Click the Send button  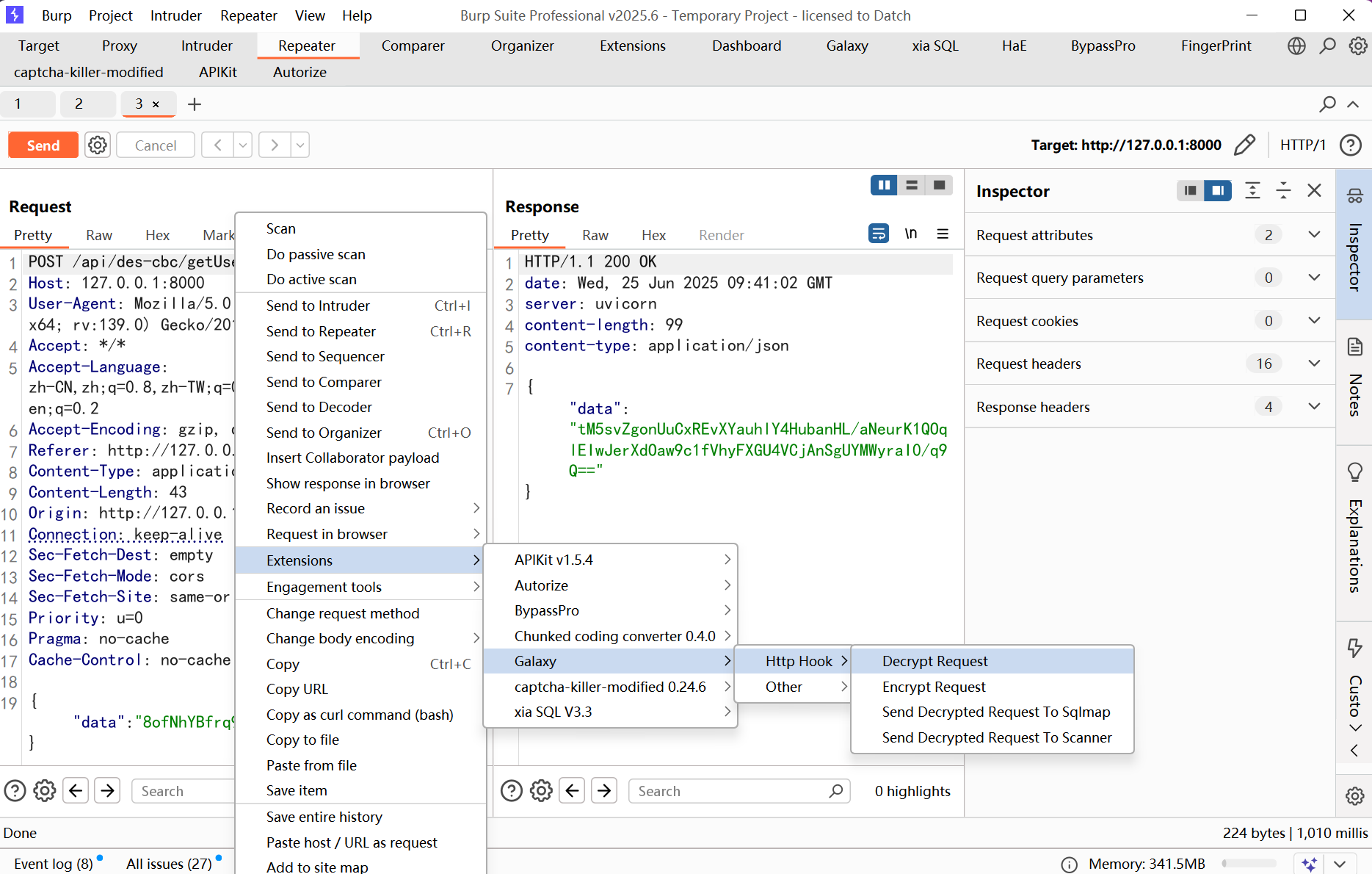coord(43,145)
